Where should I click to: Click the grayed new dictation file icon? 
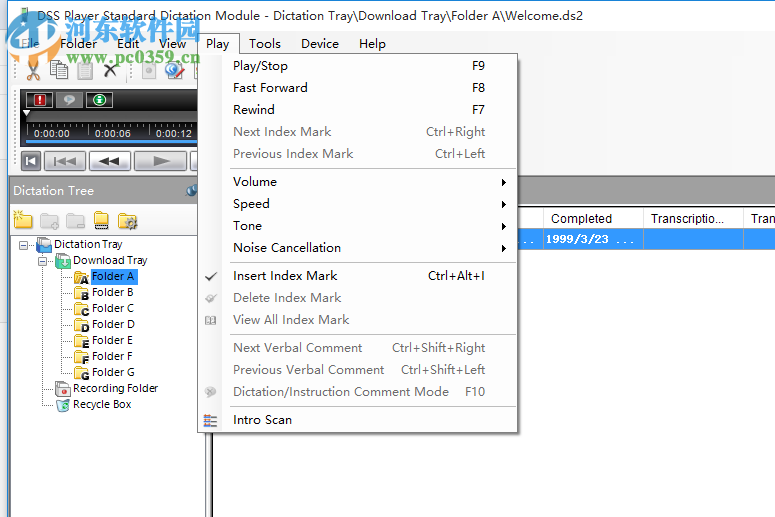149,71
